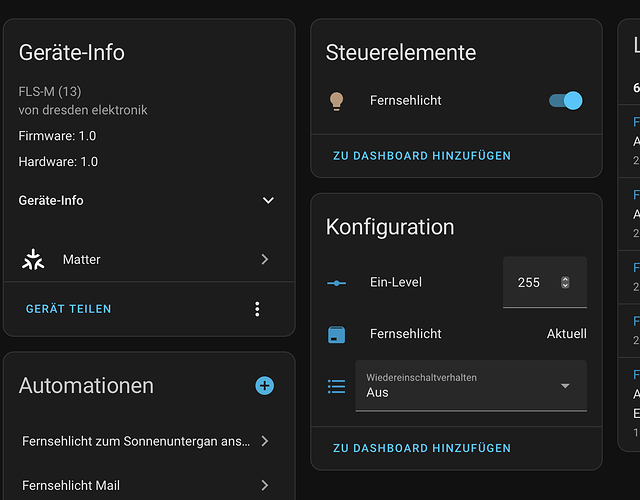Open the Wiedereinschaltverhalten dropdown
Screen dimensions: 640x500
471,386
